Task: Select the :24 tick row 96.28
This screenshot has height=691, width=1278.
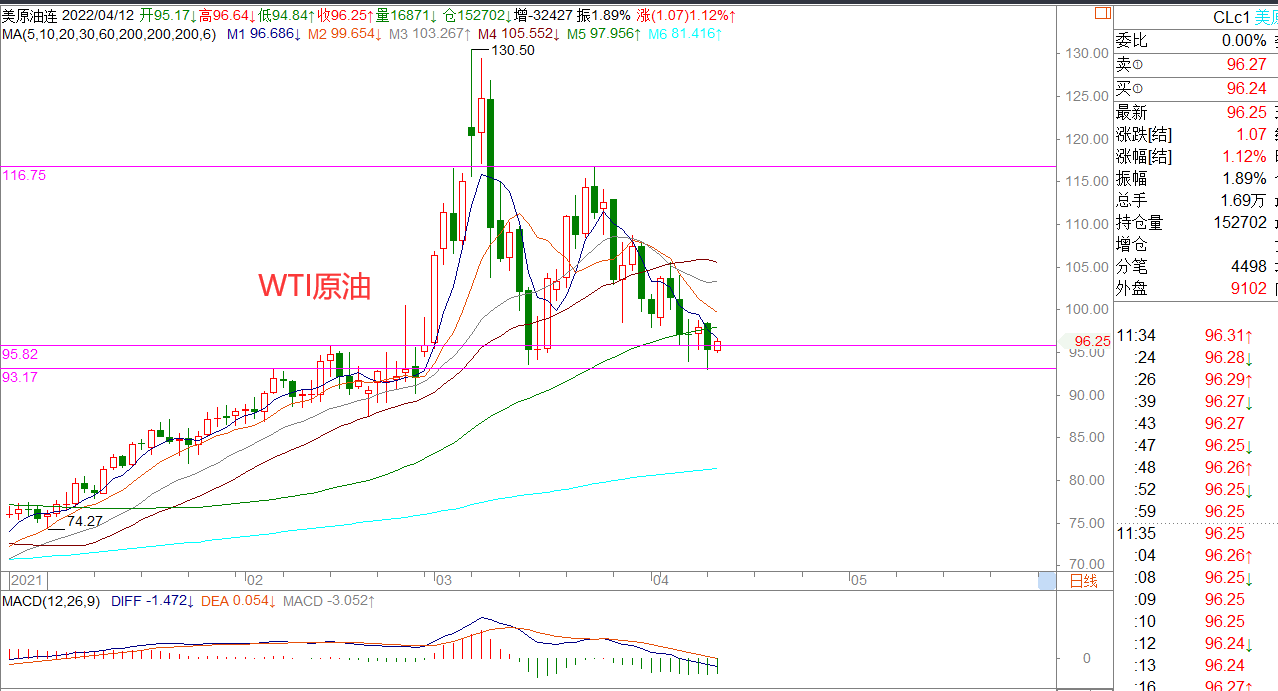Action: click(x=1196, y=358)
